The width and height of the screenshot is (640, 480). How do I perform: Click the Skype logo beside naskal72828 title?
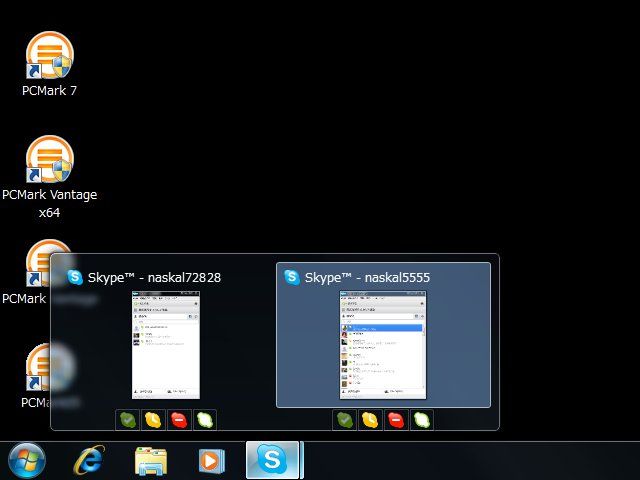coord(75,277)
